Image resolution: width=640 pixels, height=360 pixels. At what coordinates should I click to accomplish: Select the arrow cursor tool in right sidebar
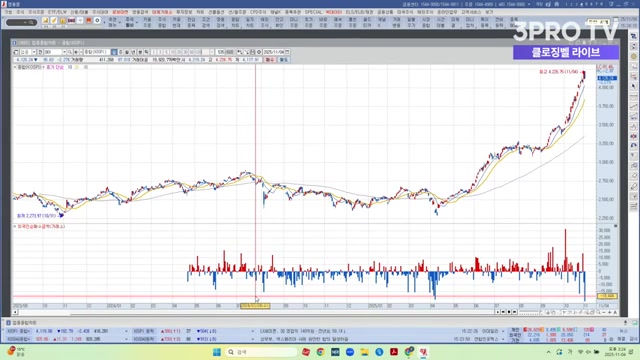tap(633, 87)
